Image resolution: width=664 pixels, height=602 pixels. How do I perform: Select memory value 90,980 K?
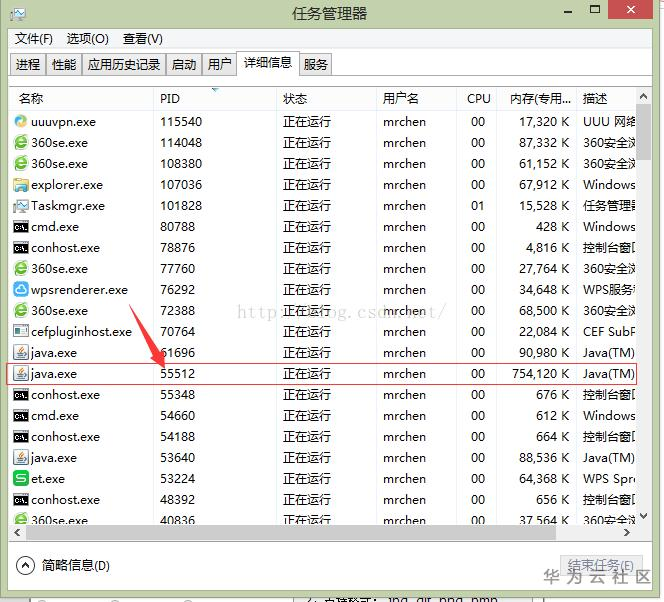[x=544, y=353]
